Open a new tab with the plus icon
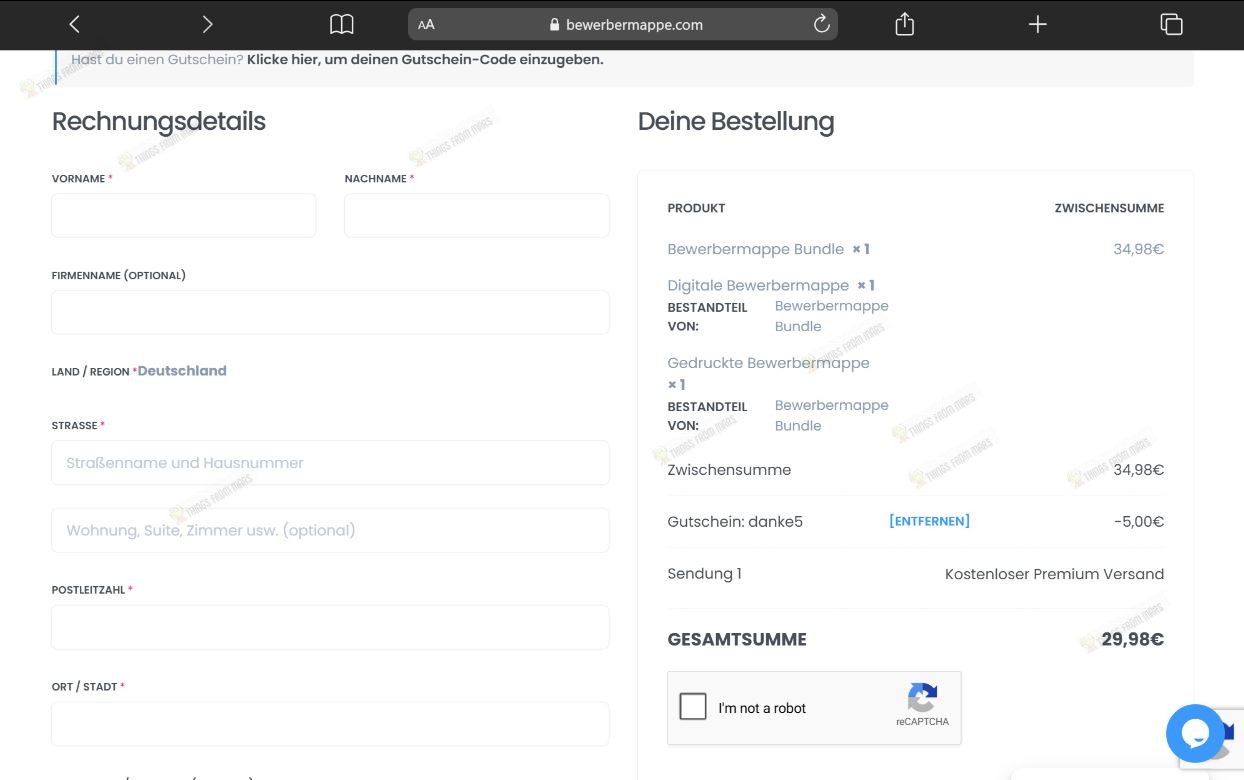Image resolution: width=1244 pixels, height=780 pixels. (1038, 24)
